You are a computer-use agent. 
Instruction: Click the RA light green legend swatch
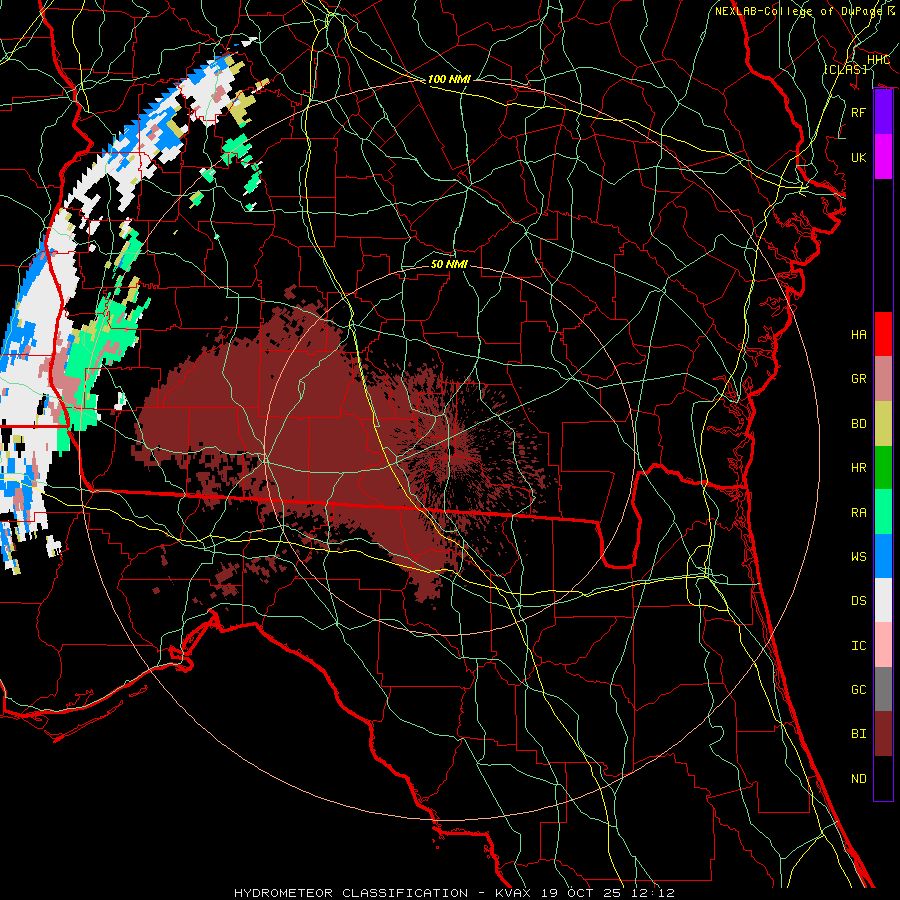(x=883, y=512)
